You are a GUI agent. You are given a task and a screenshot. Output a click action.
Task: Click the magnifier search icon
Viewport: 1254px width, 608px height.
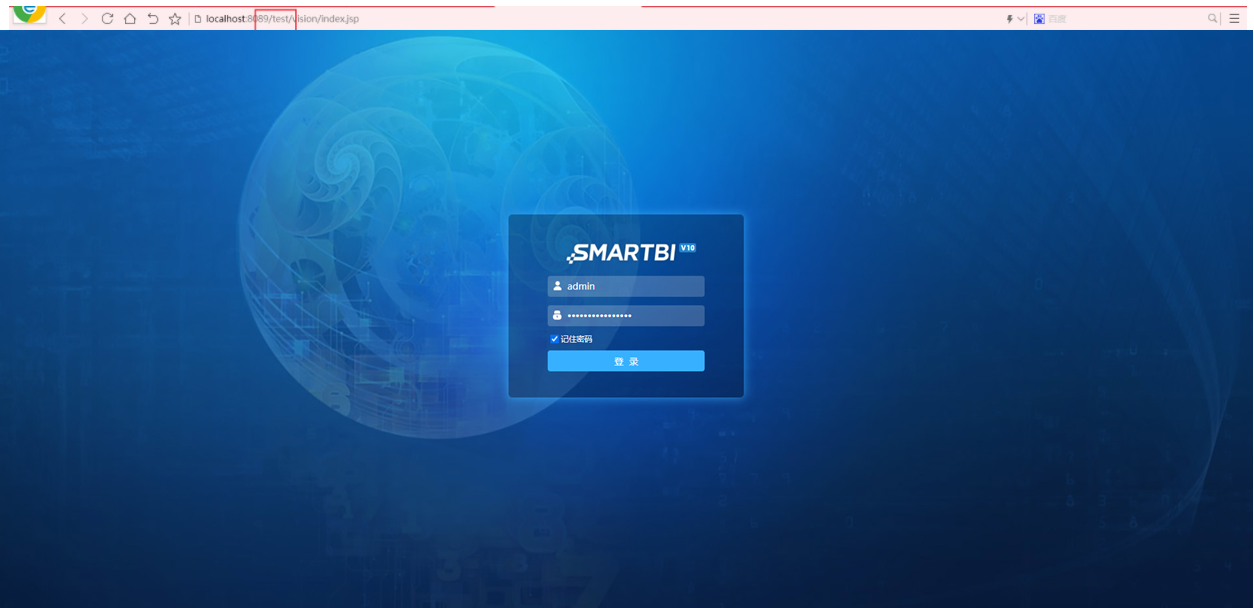pyautogui.click(x=1213, y=19)
